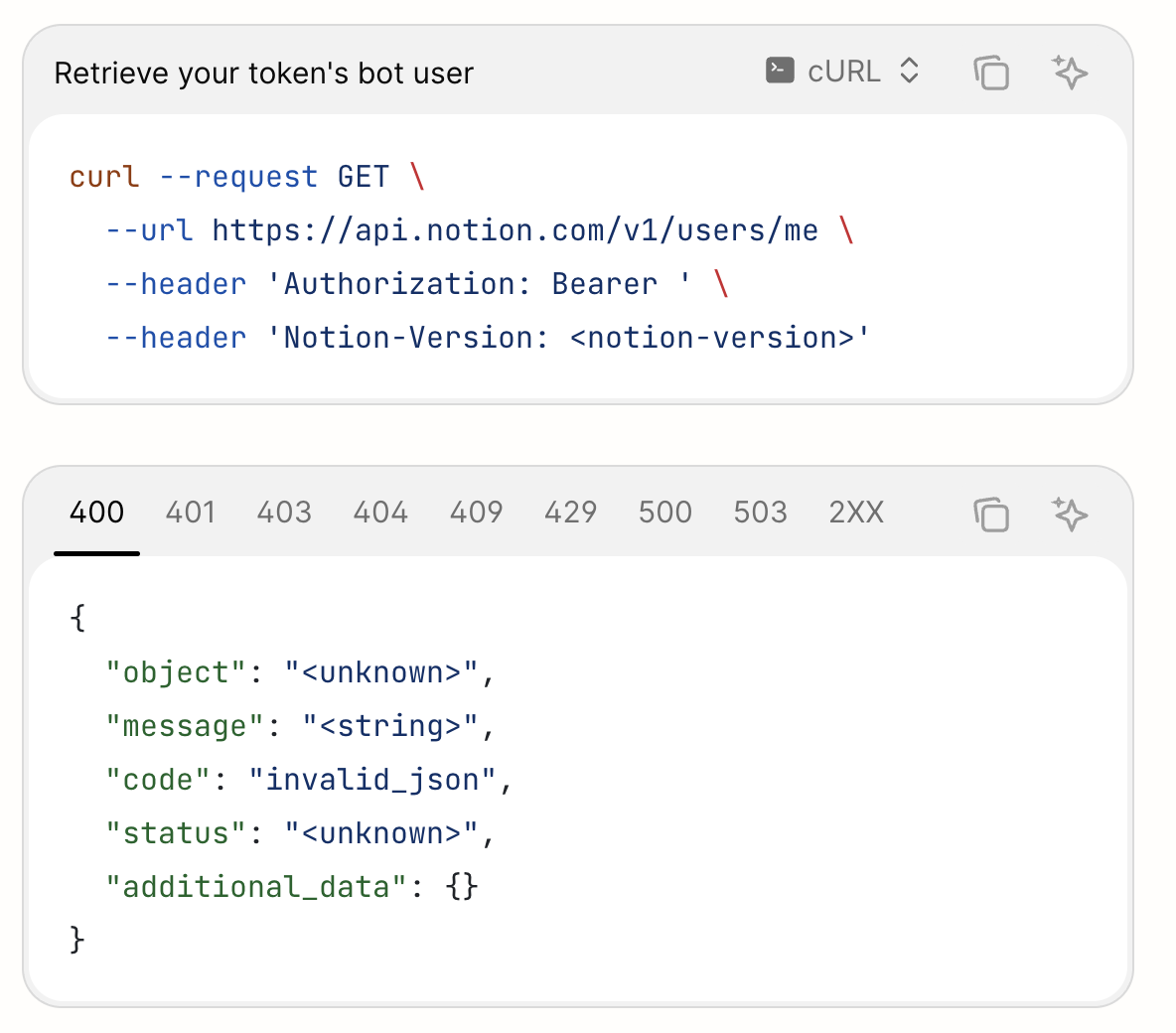Viewport: 1176px width, 1033px height.
Task: Click the api.notion.com users/me URL
Action: click(x=514, y=230)
